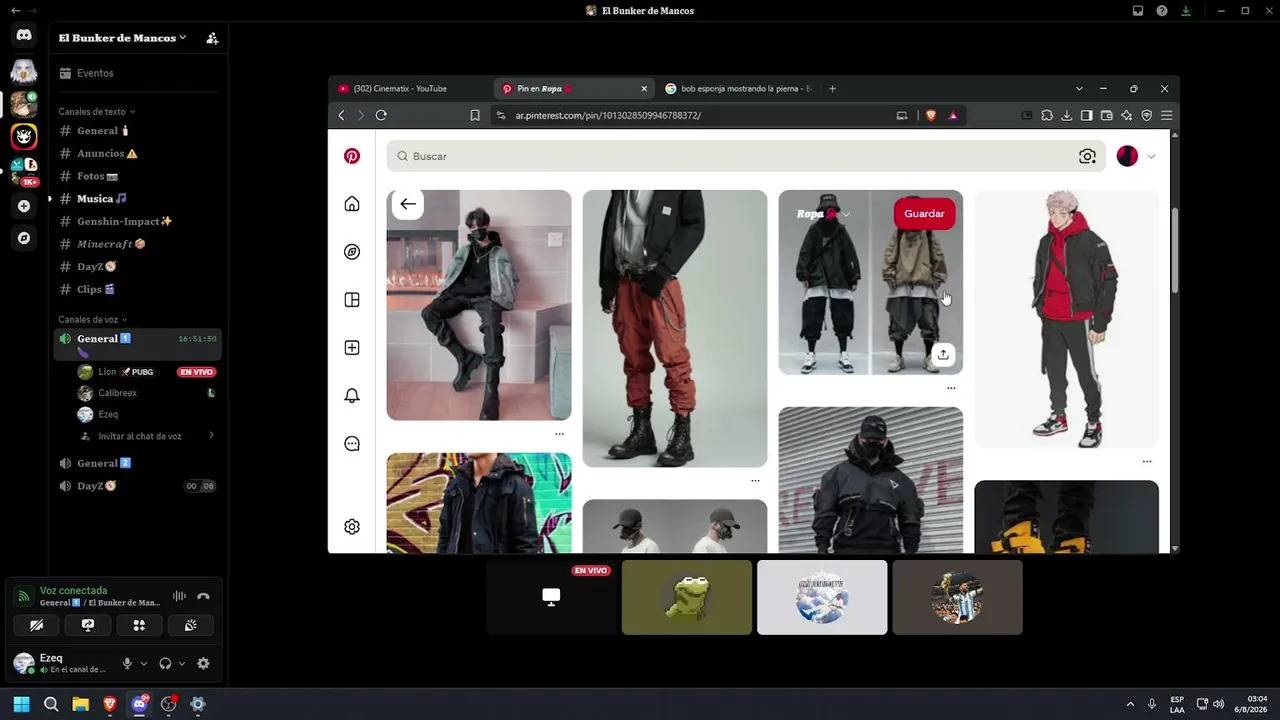
Task: Open the Discord soundboard
Action: click(190, 625)
